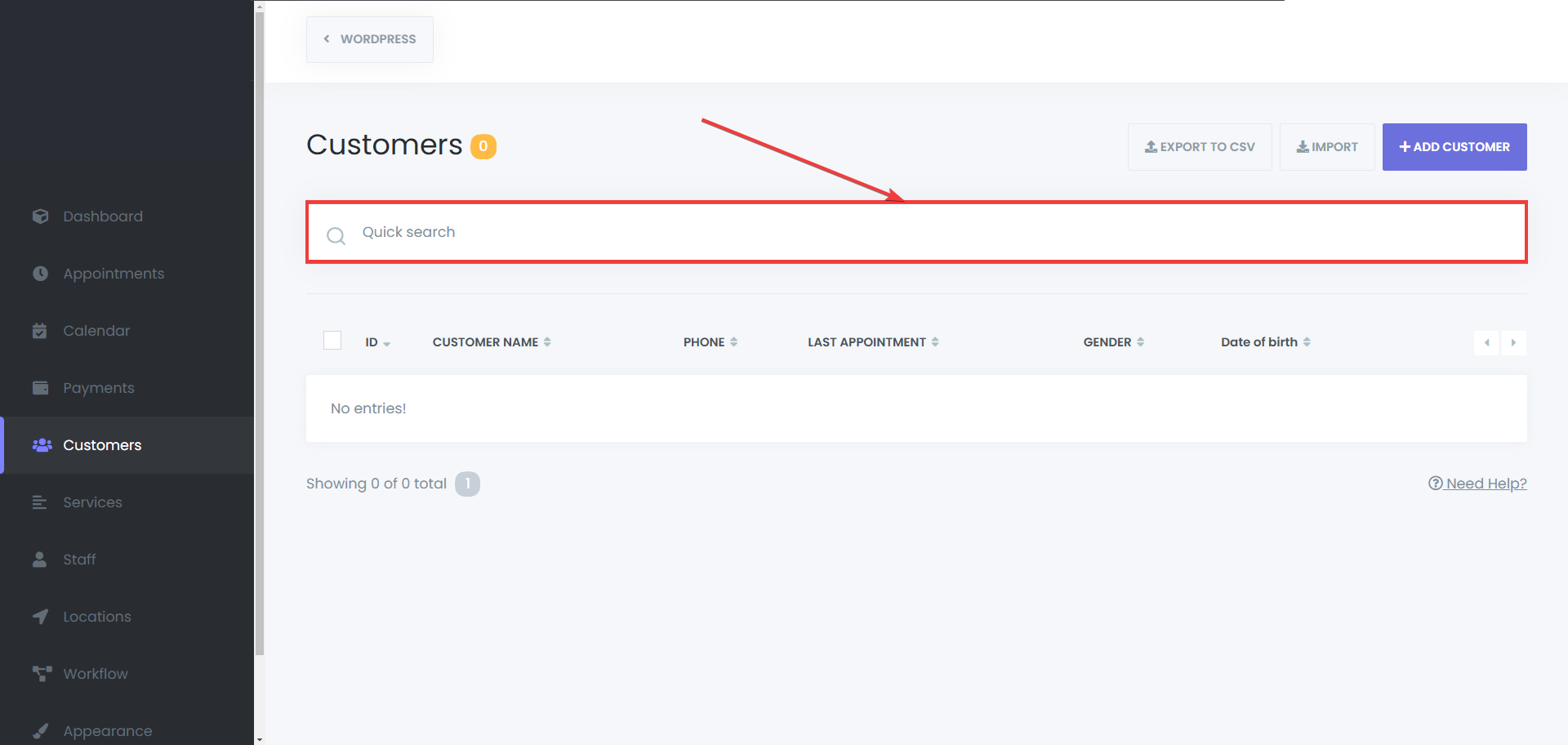Image resolution: width=1568 pixels, height=745 pixels.
Task: Click the magnifier icon in Quick search
Action: (336, 236)
